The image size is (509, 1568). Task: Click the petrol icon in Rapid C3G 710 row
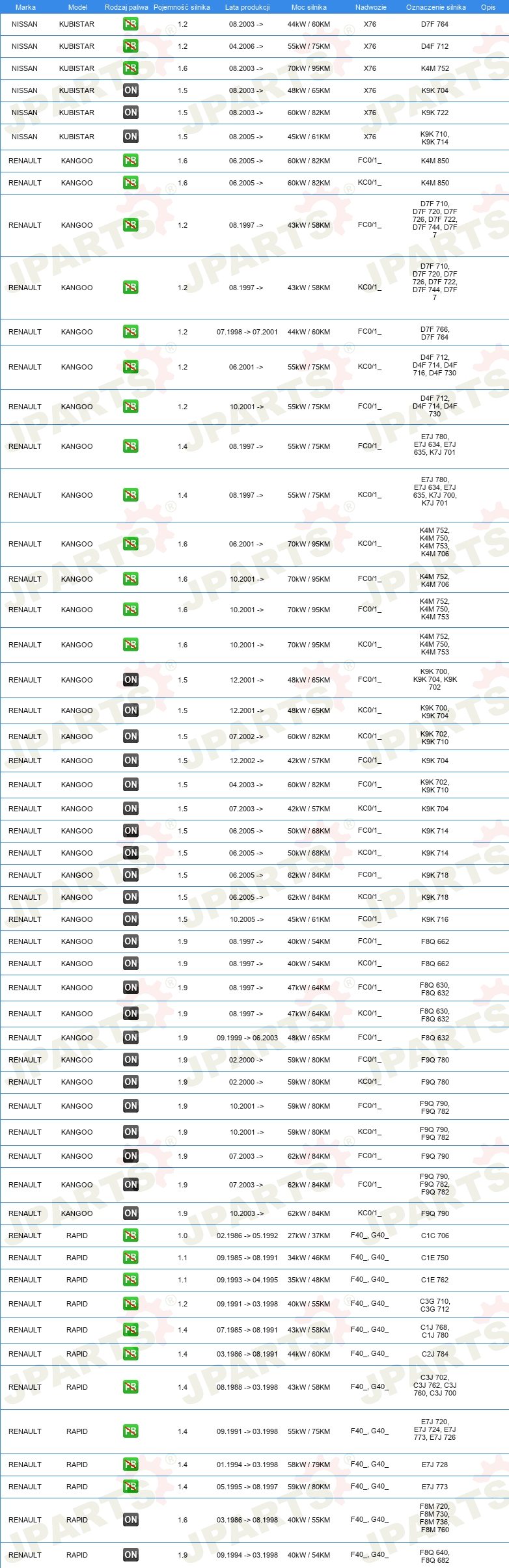coord(131,1304)
